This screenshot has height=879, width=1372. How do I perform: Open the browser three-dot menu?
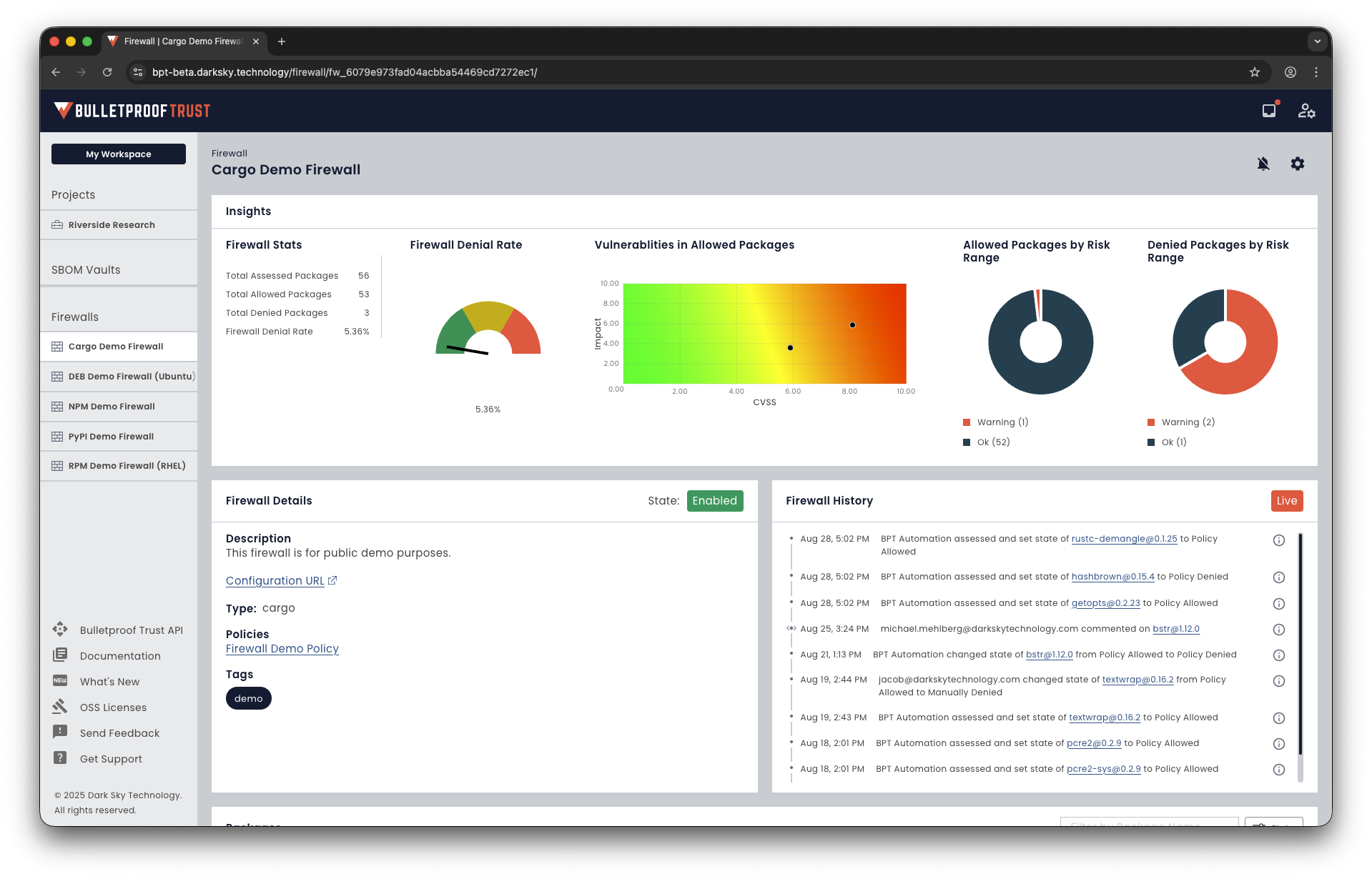coord(1316,72)
